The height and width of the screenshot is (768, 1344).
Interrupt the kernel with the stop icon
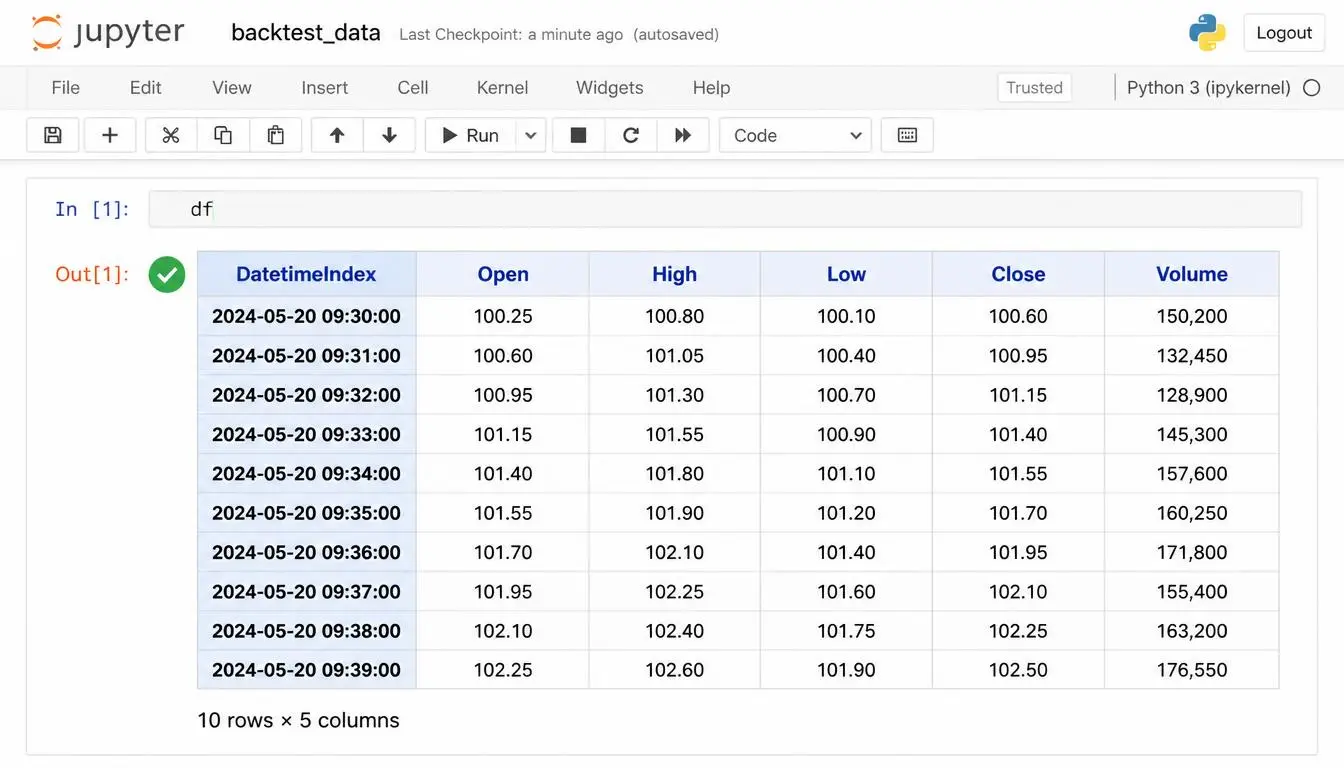tap(578, 135)
